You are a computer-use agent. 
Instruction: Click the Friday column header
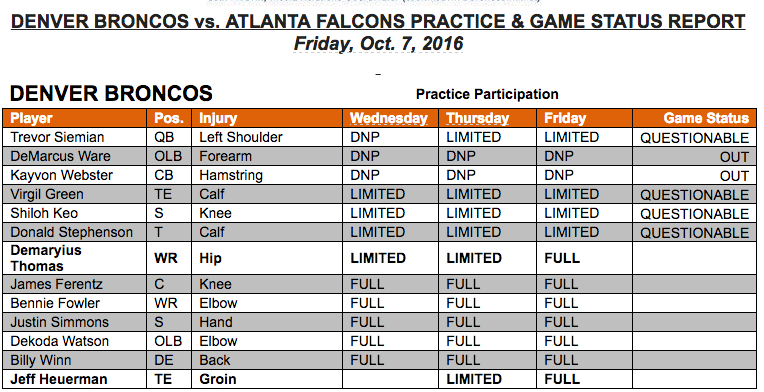pos(565,118)
